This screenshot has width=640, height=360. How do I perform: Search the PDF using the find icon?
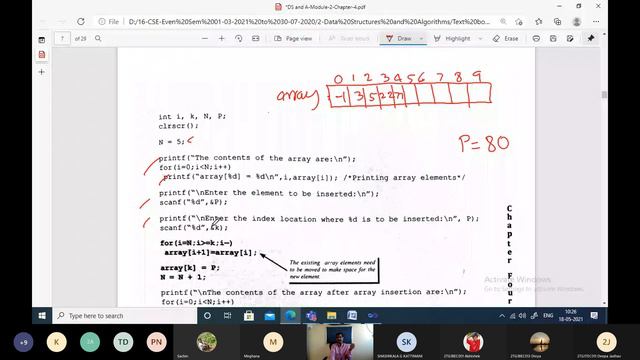point(98,38)
